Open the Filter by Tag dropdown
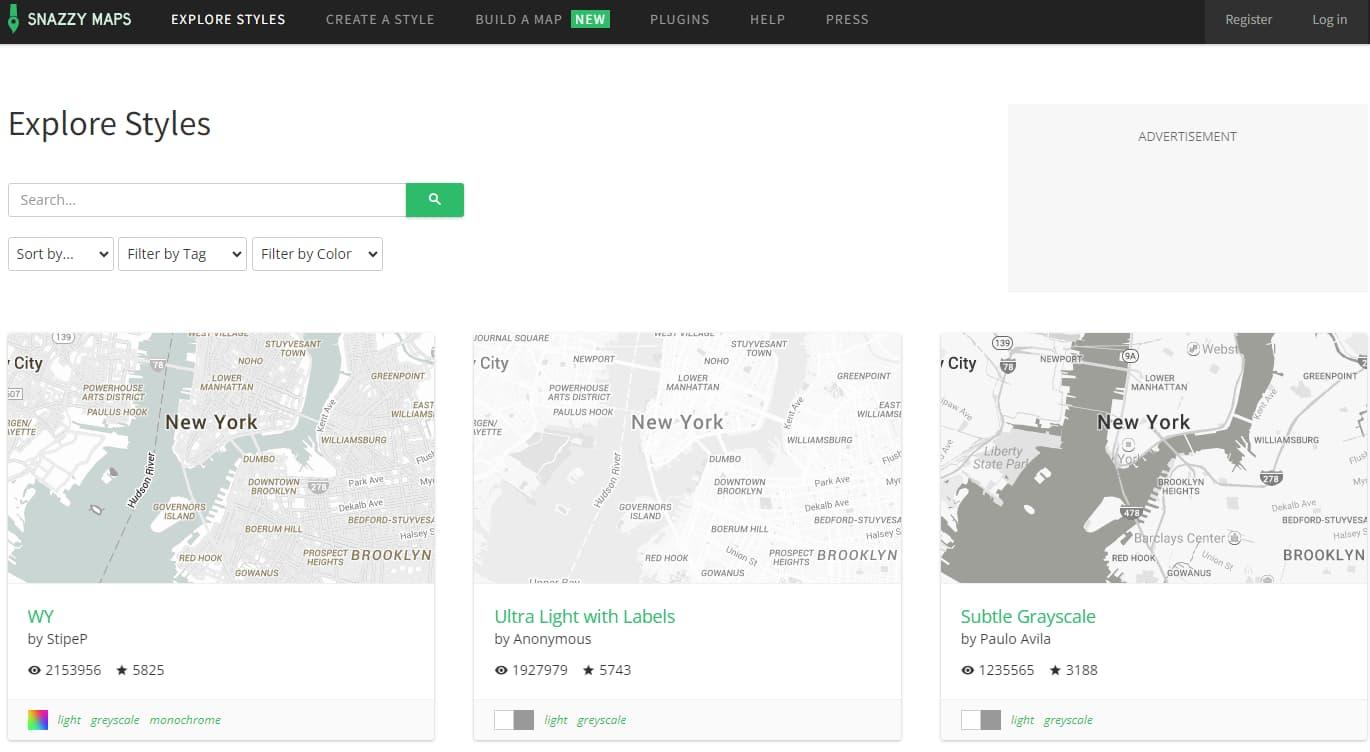1370x752 pixels. point(182,254)
